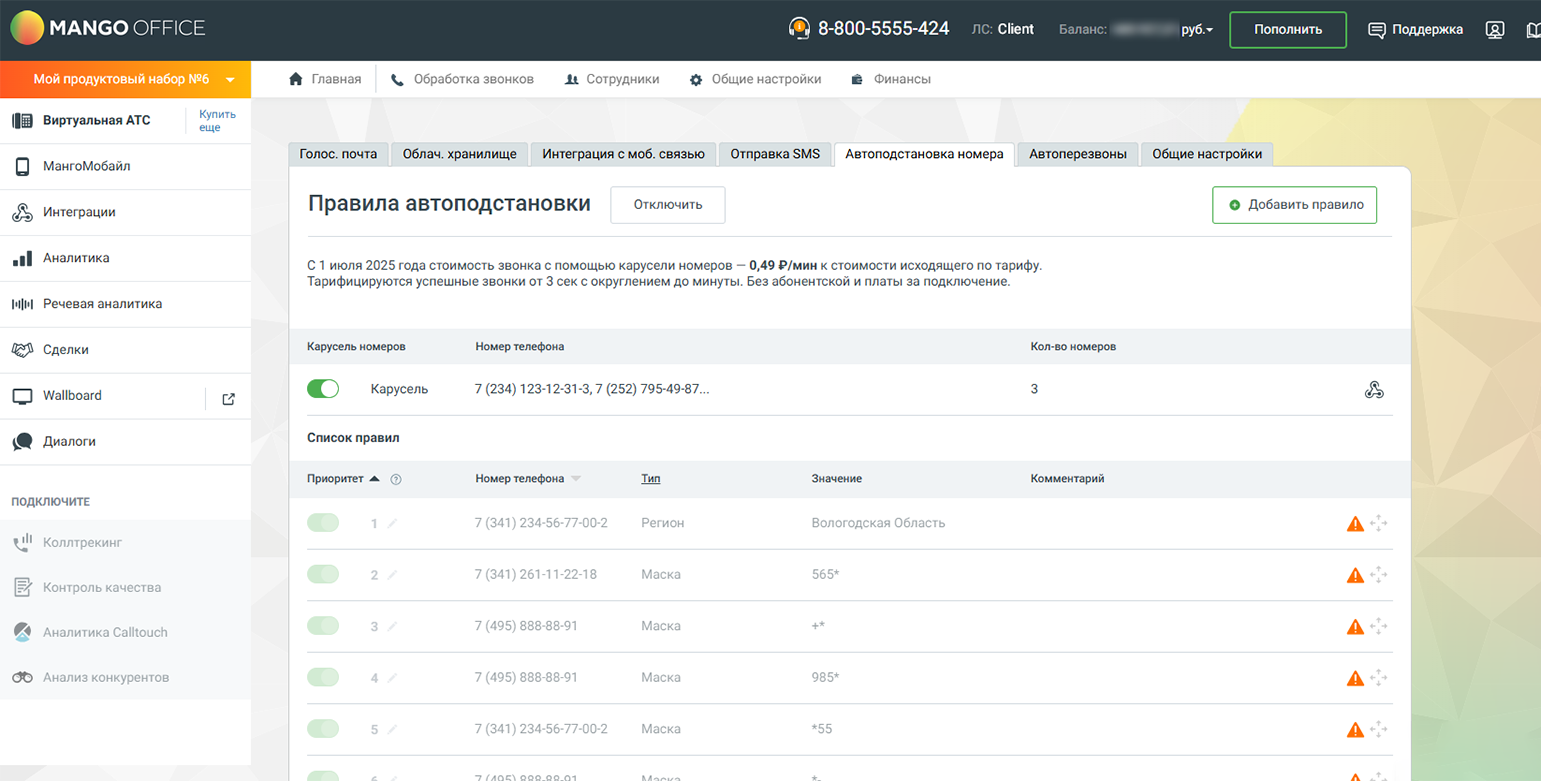
Task: Click the Поддержка link
Action: (x=1429, y=30)
